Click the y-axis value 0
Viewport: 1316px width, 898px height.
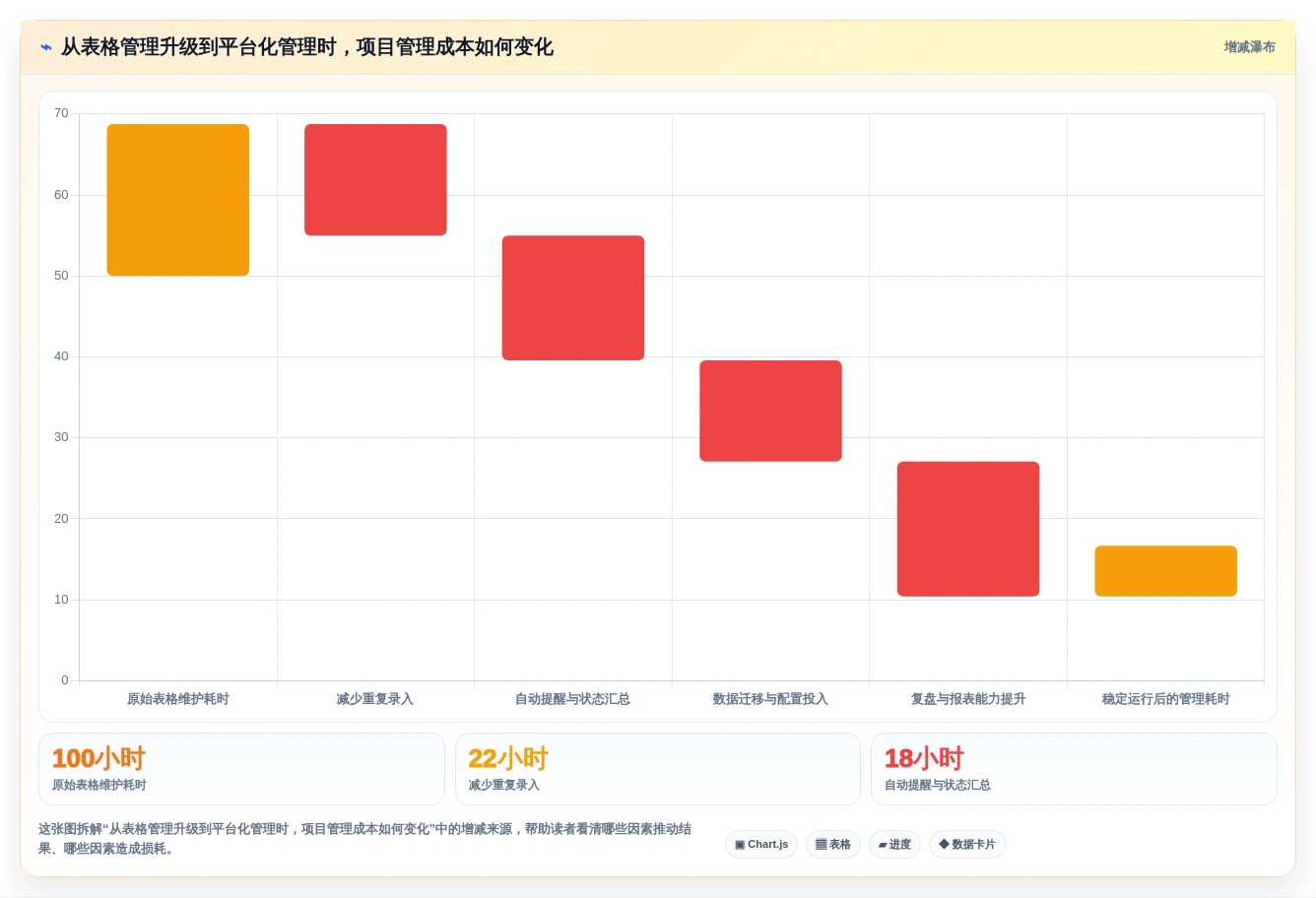(65, 680)
